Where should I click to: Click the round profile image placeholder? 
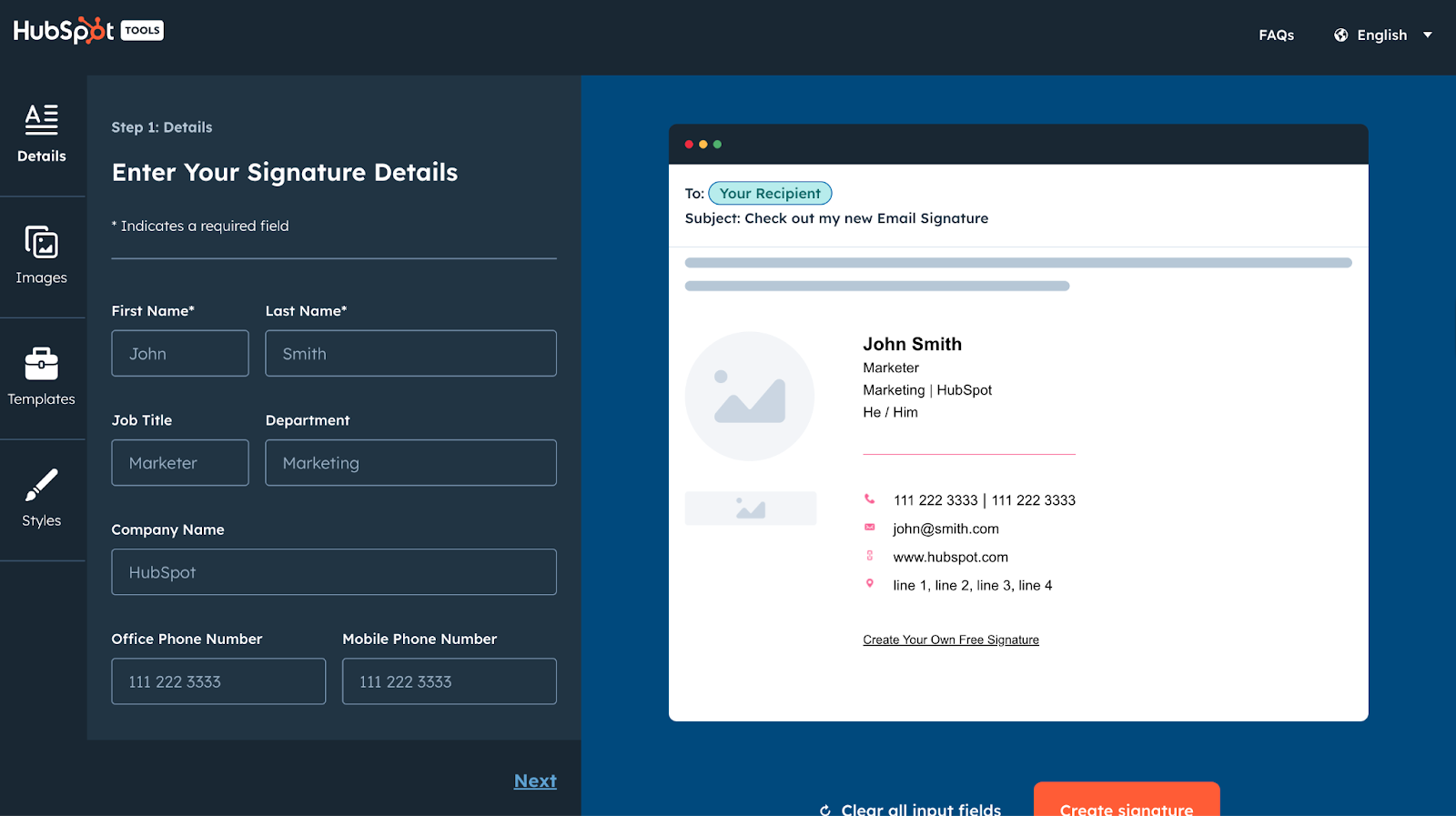click(750, 396)
